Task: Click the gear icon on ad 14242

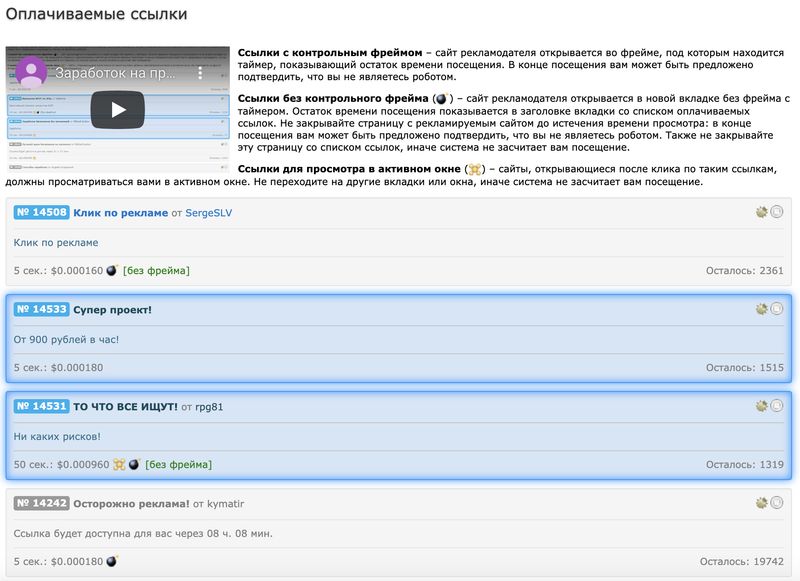Action: 762,503
